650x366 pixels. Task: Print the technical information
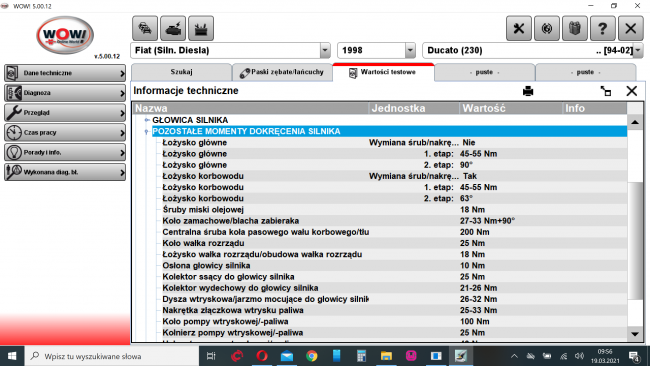coord(528,91)
